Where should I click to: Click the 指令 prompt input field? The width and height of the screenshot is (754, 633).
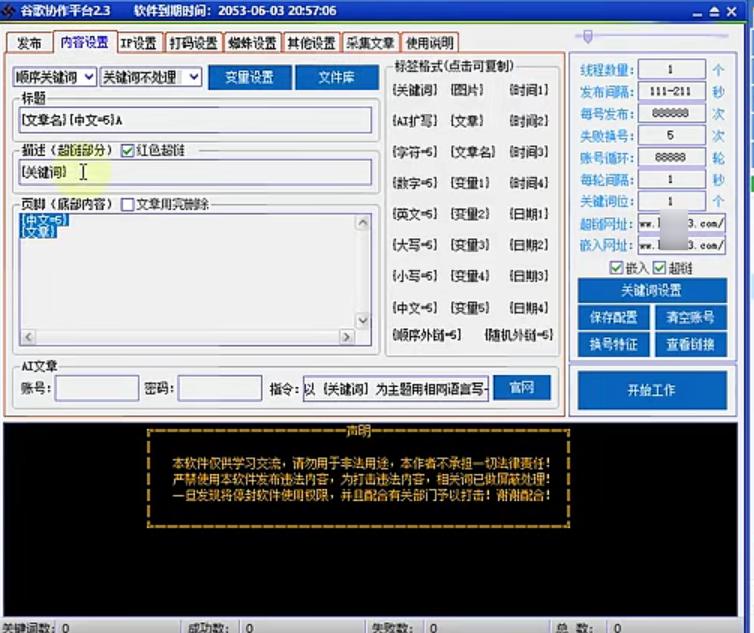[396, 388]
